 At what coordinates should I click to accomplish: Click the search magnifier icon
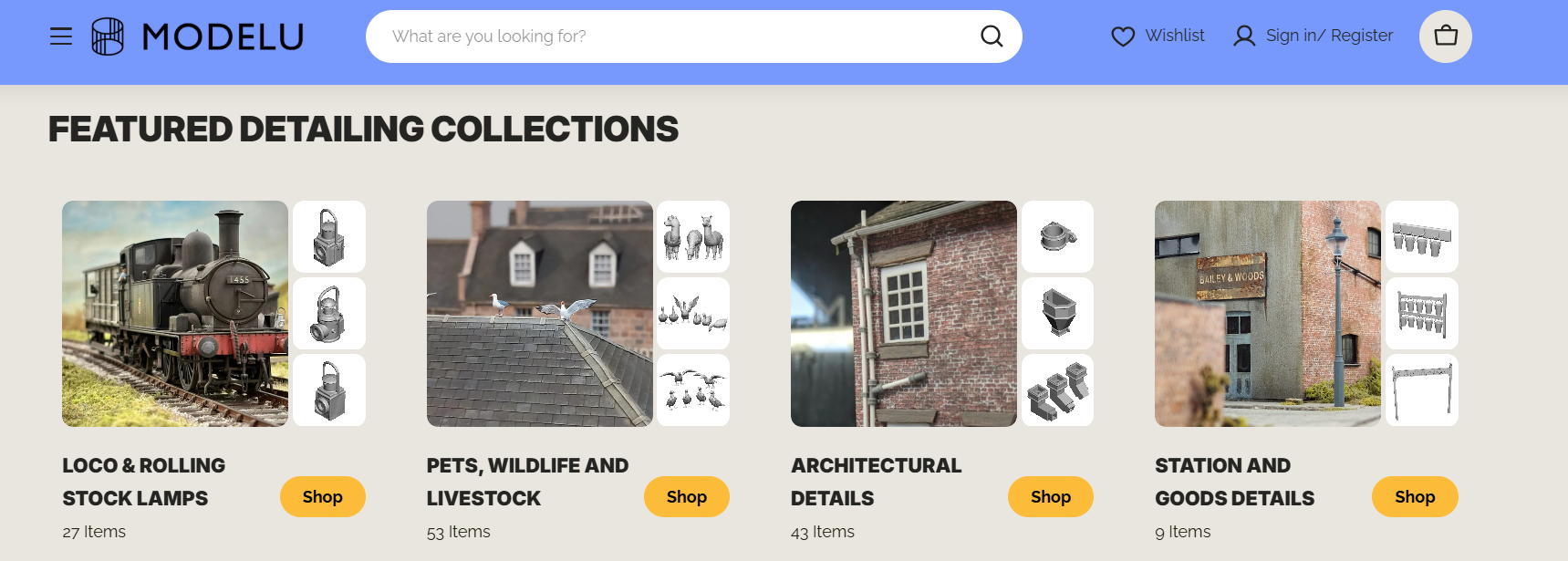992,36
